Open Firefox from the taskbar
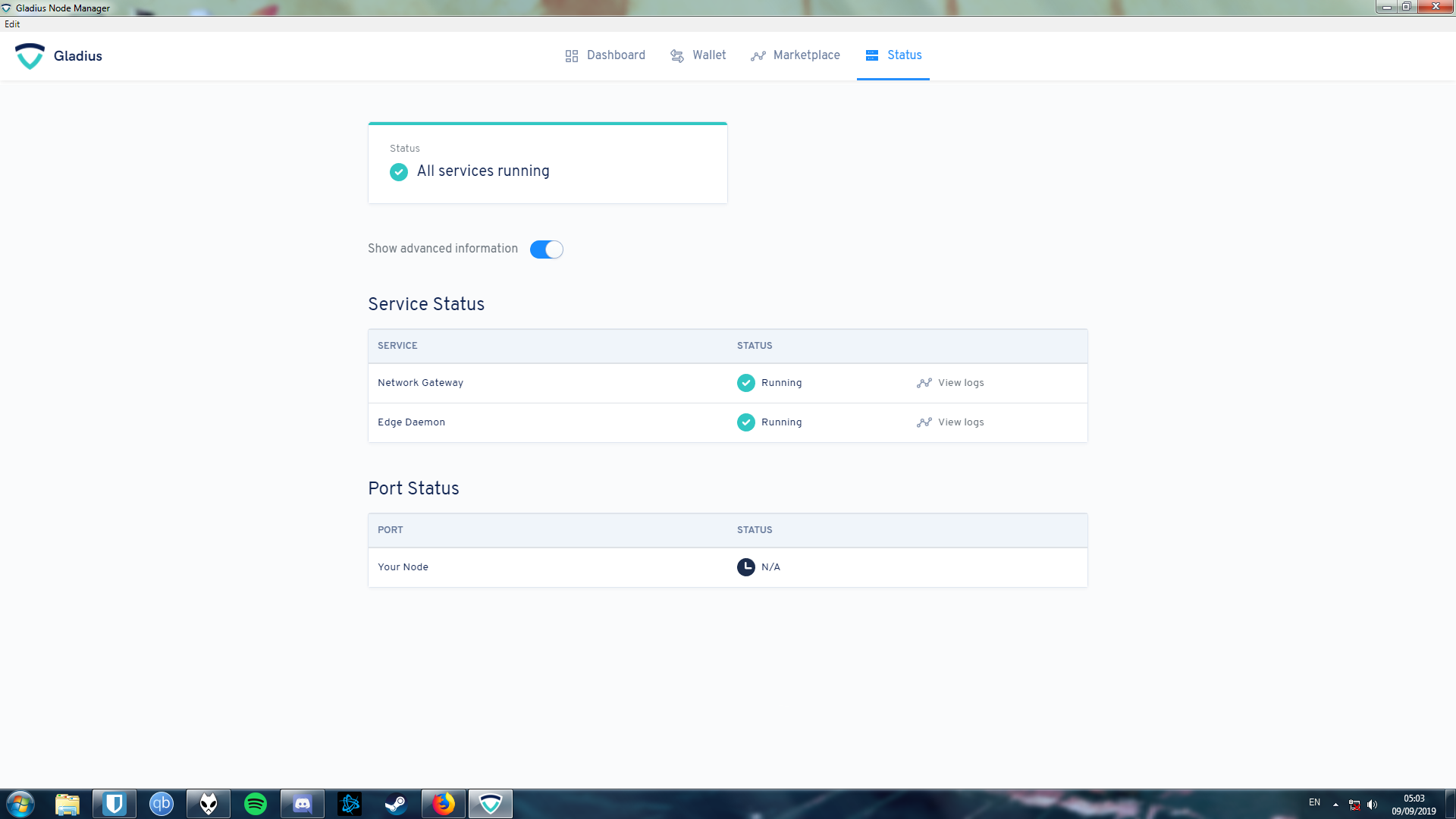This screenshot has height=819, width=1456. (x=444, y=804)
